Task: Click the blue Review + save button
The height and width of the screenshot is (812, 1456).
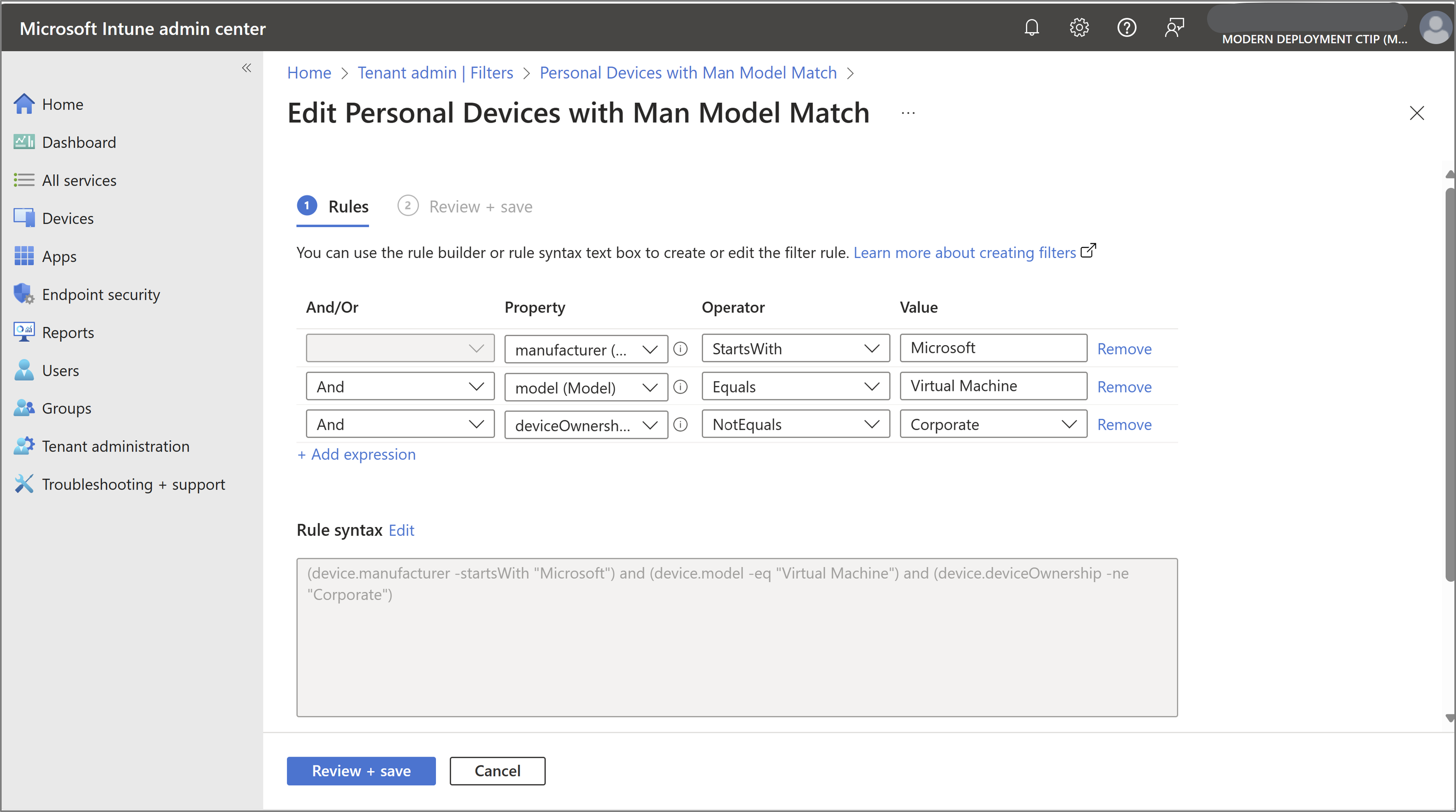Action: [x=361, y=771]
